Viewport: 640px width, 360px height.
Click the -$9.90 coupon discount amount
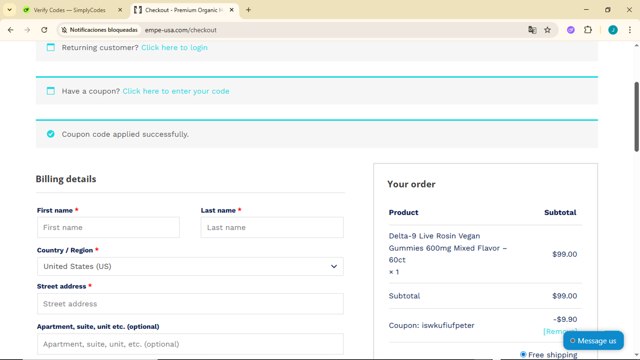click(x=565, y=319)
